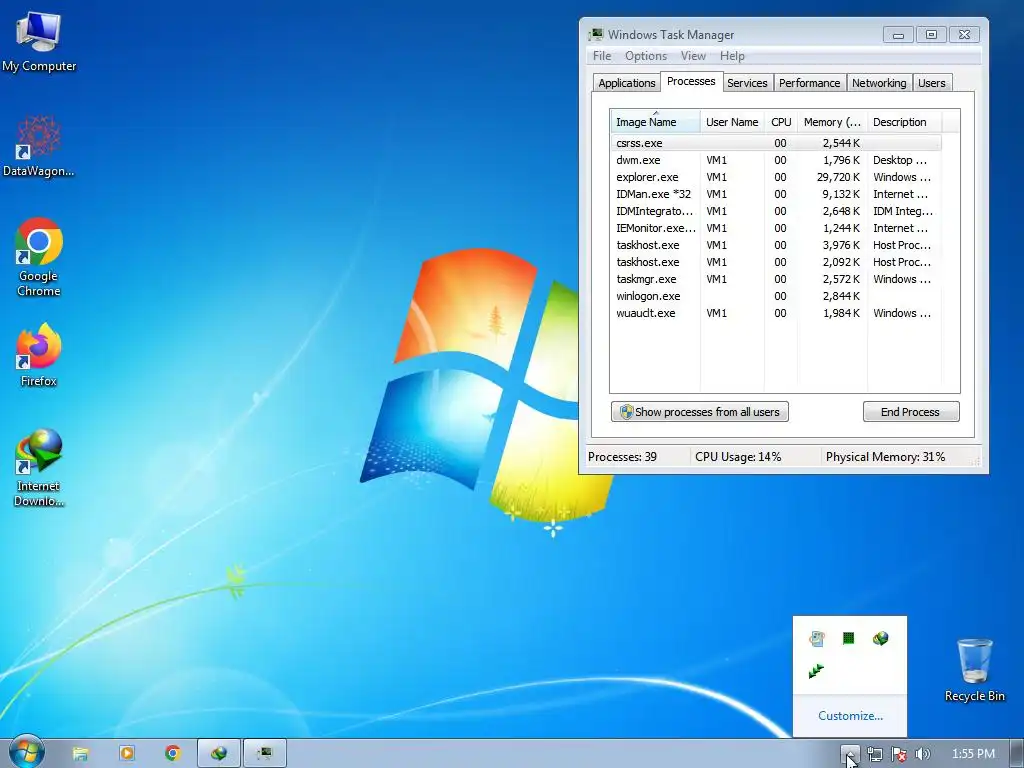Switch to the Performance tab
1024x768 pixels.
[x=809, y=83]
